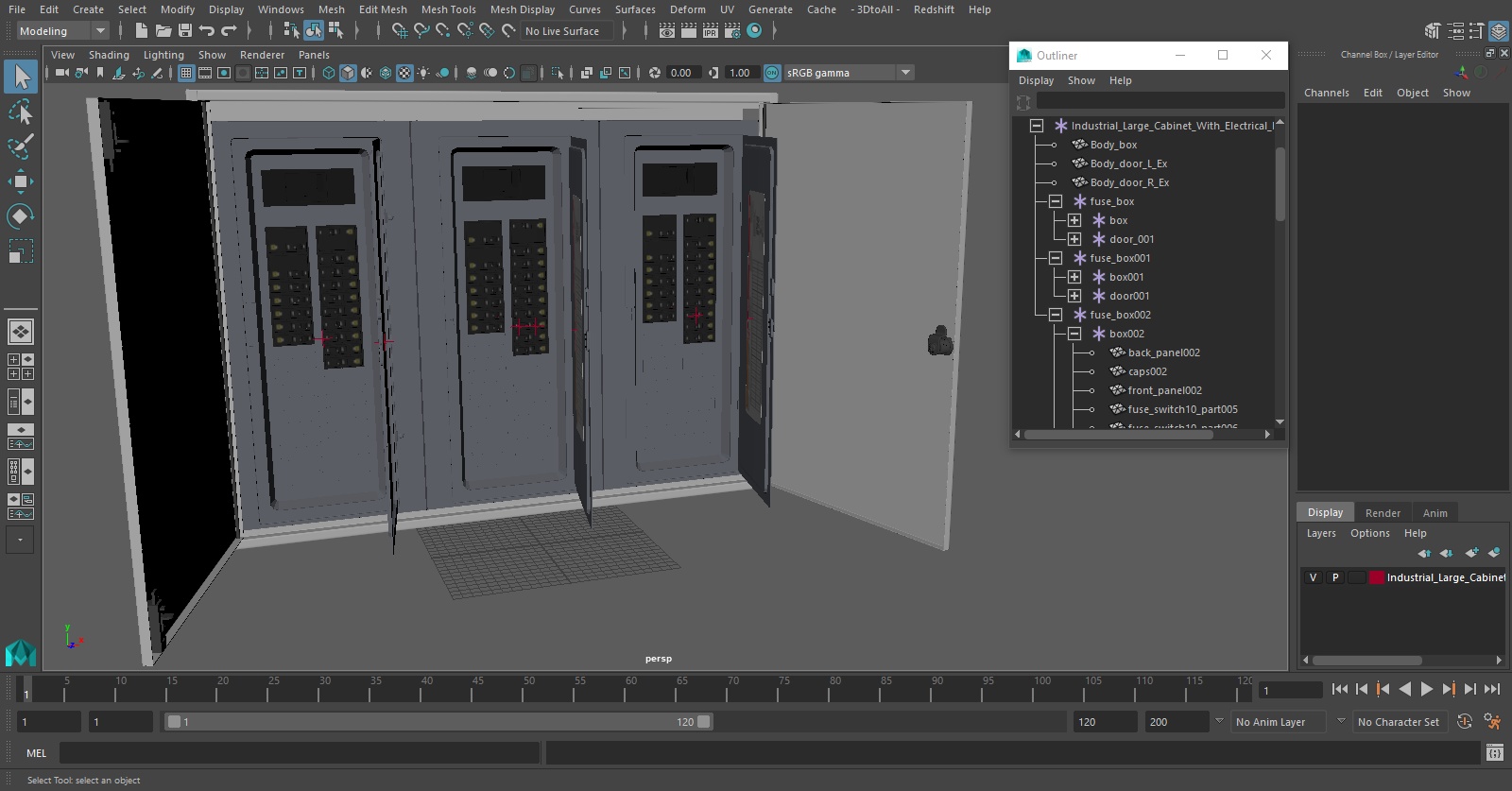Select the arrow Select tool

[x=21, y=77]
